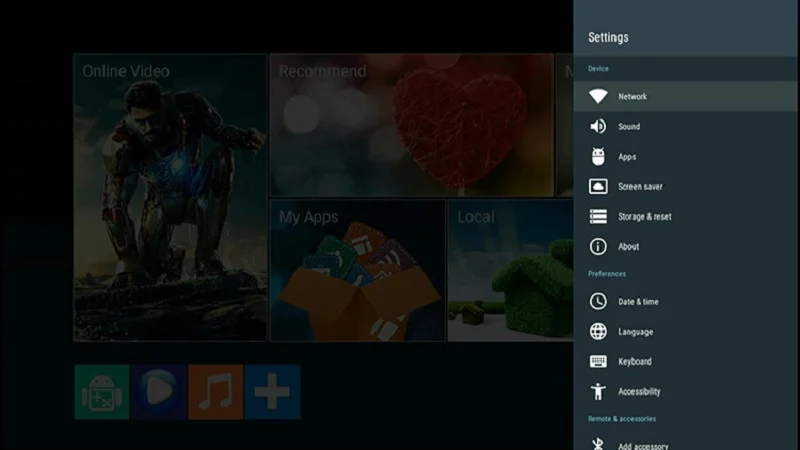
Task: Select Add accessory entry
Action: [686, 442]
